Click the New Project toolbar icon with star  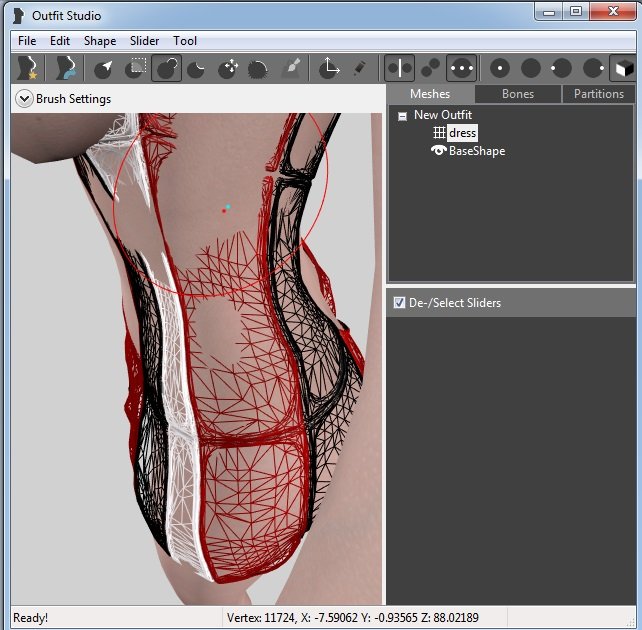tap(28, 68)
